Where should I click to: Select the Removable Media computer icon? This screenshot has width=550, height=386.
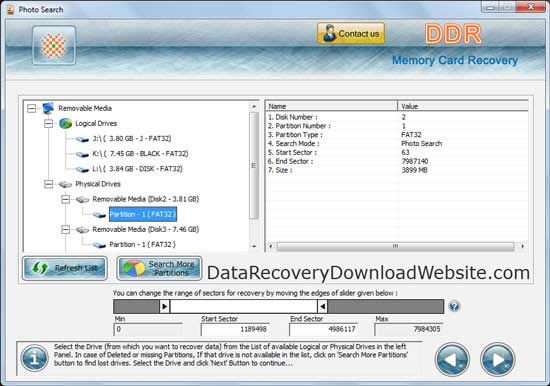pos(48,108)
